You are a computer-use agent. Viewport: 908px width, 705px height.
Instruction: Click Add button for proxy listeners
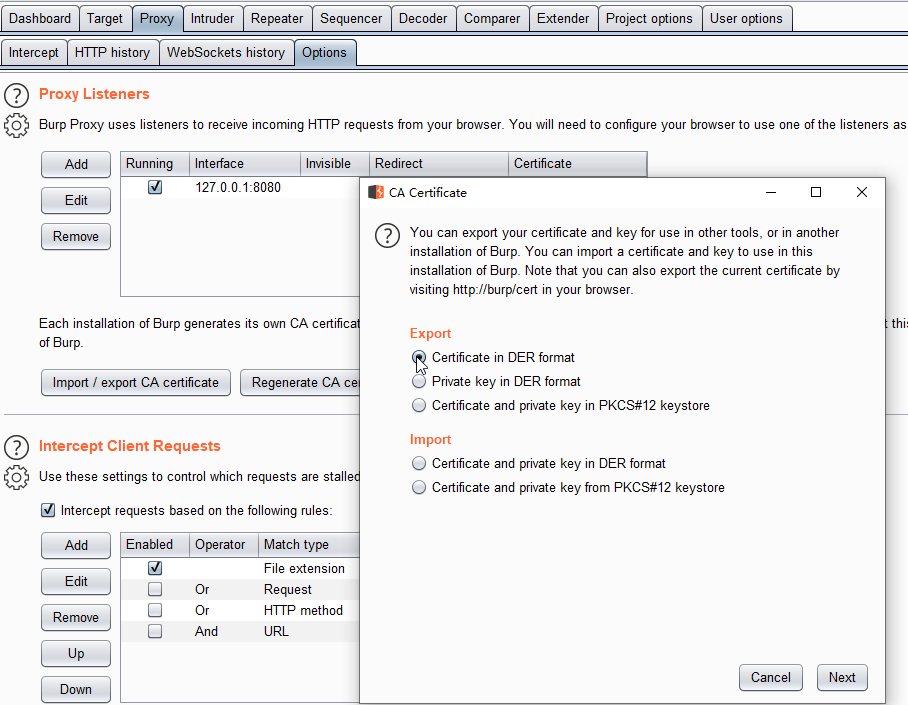click(76, 165)
